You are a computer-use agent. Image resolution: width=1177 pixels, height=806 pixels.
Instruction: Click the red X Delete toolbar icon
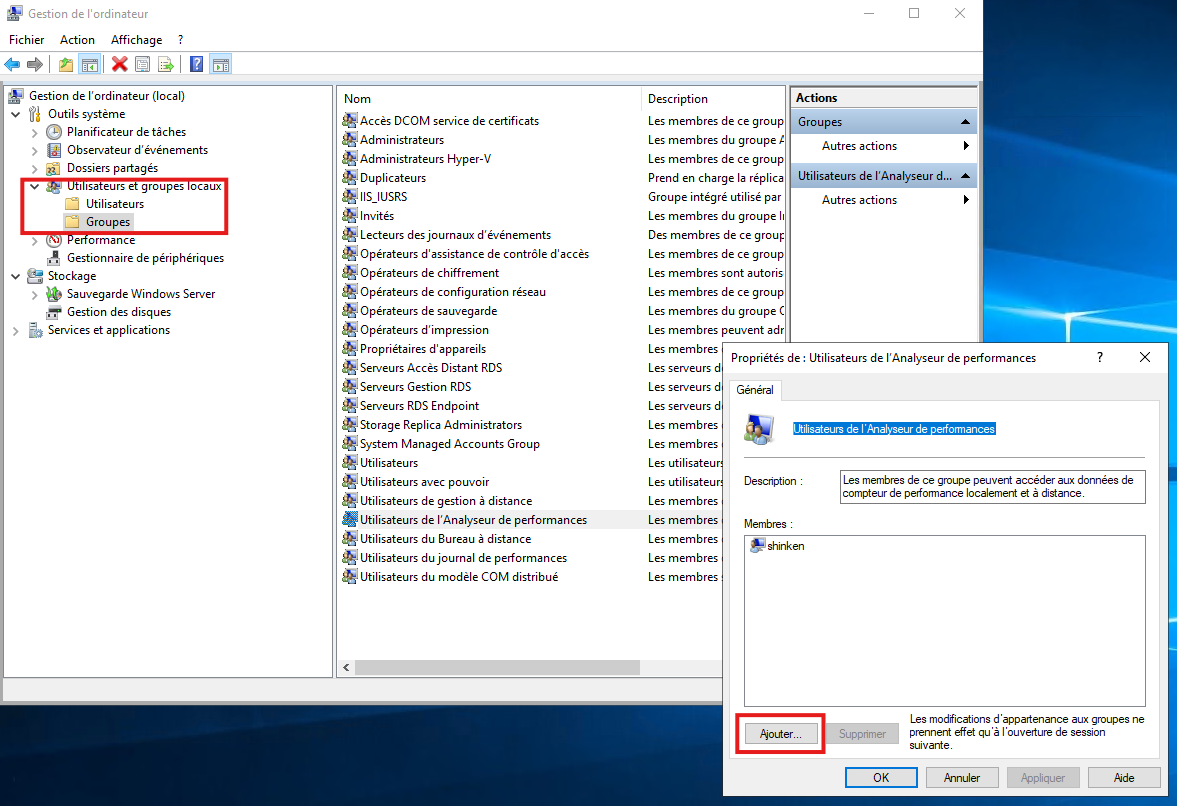tap(120, 65)
